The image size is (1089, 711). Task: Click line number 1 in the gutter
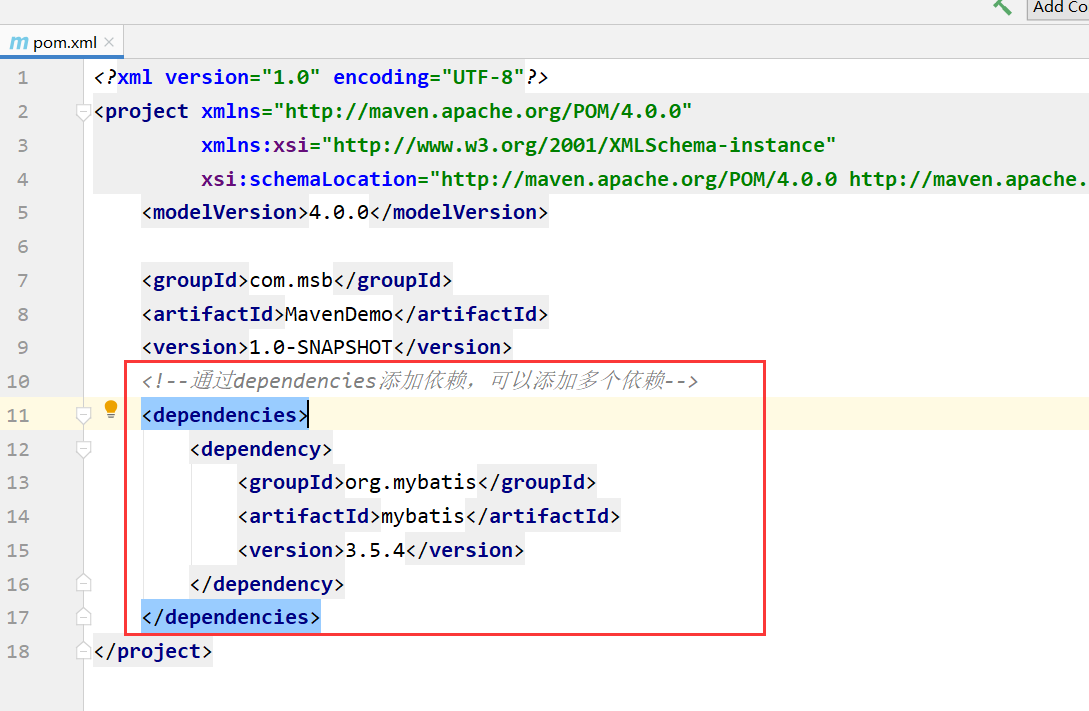(x=23, y=78)
